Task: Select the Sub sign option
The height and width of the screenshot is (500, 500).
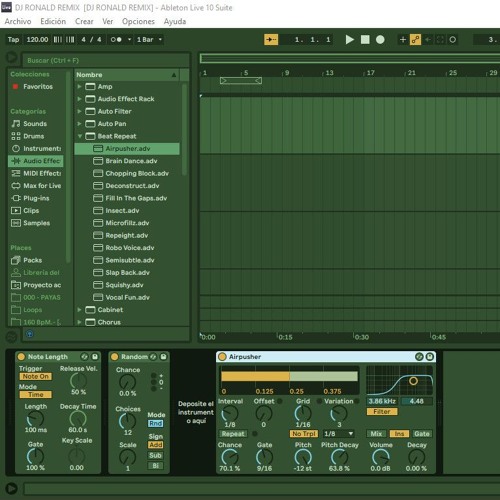Action: pos(156,455)
